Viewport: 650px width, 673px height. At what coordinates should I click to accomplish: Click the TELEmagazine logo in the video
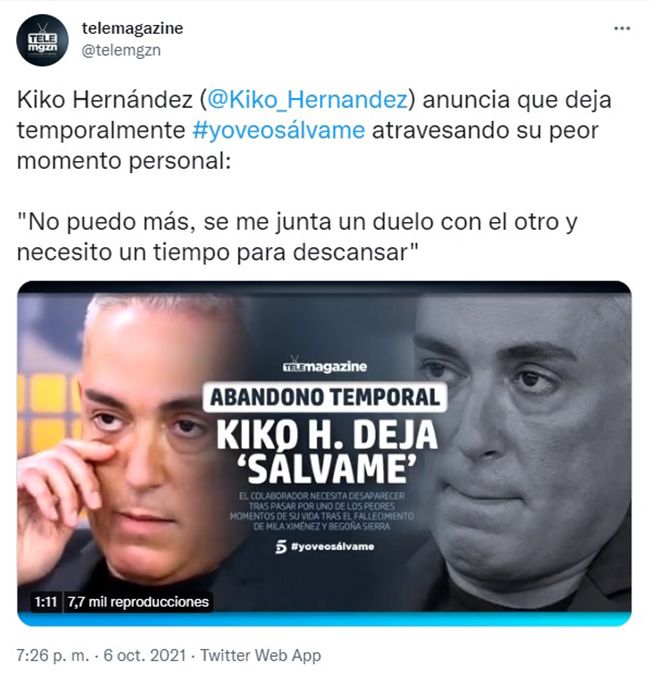tap(325, 365)
